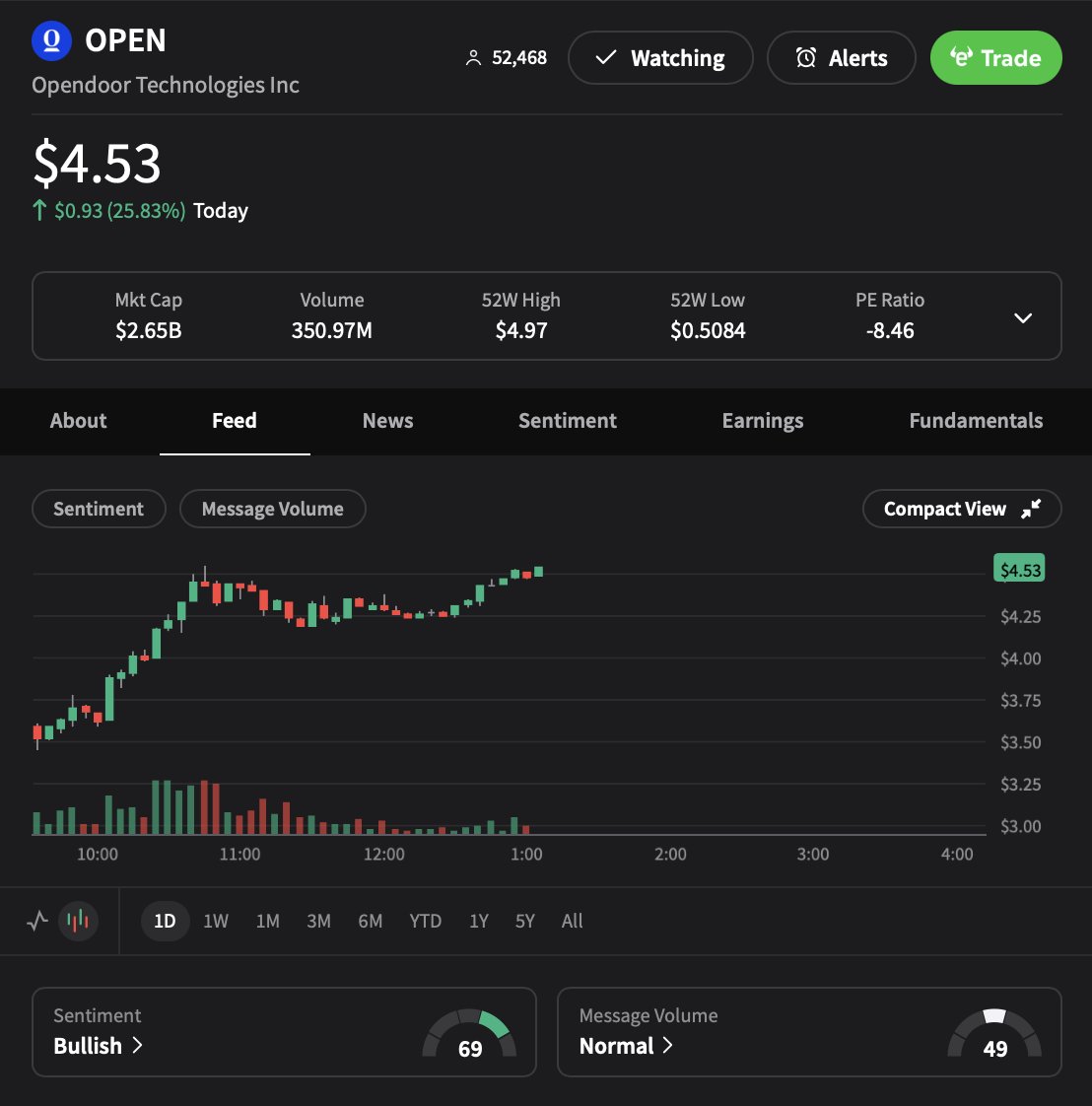The width and height of the screenshot is (1092, 1106).
Task: Click the $4.00 price axis label
Action: 1021,658
